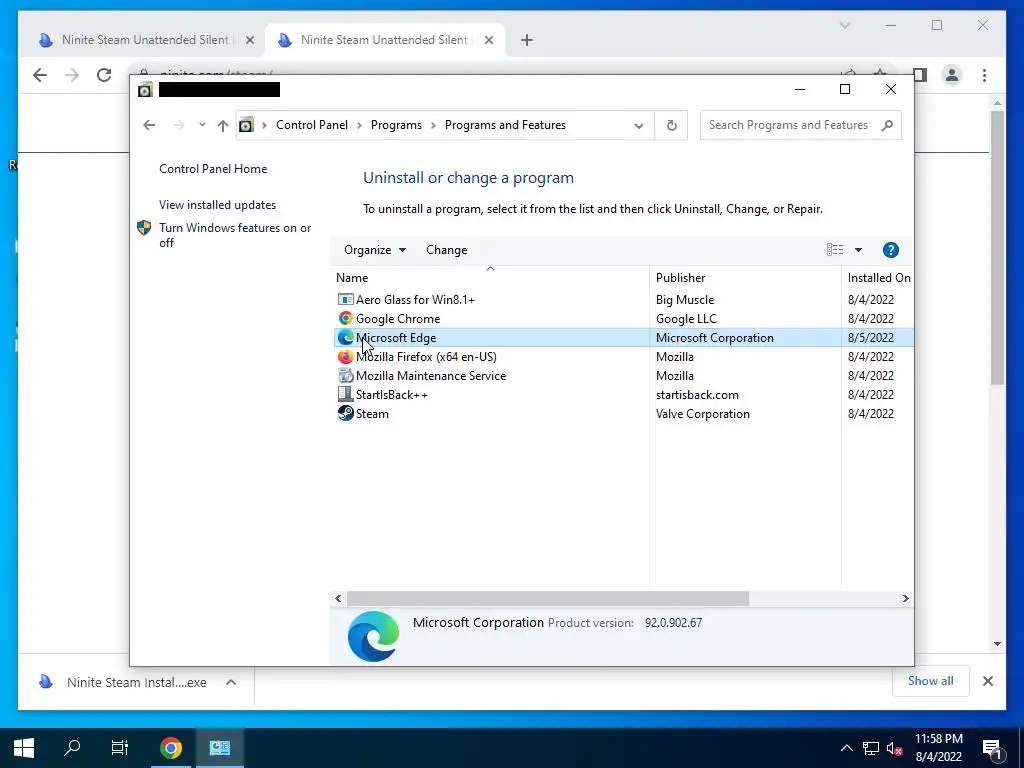Click the taskbar clock showing 11:58 PM
1024x768 pixels.
click(x=938, y=748)
